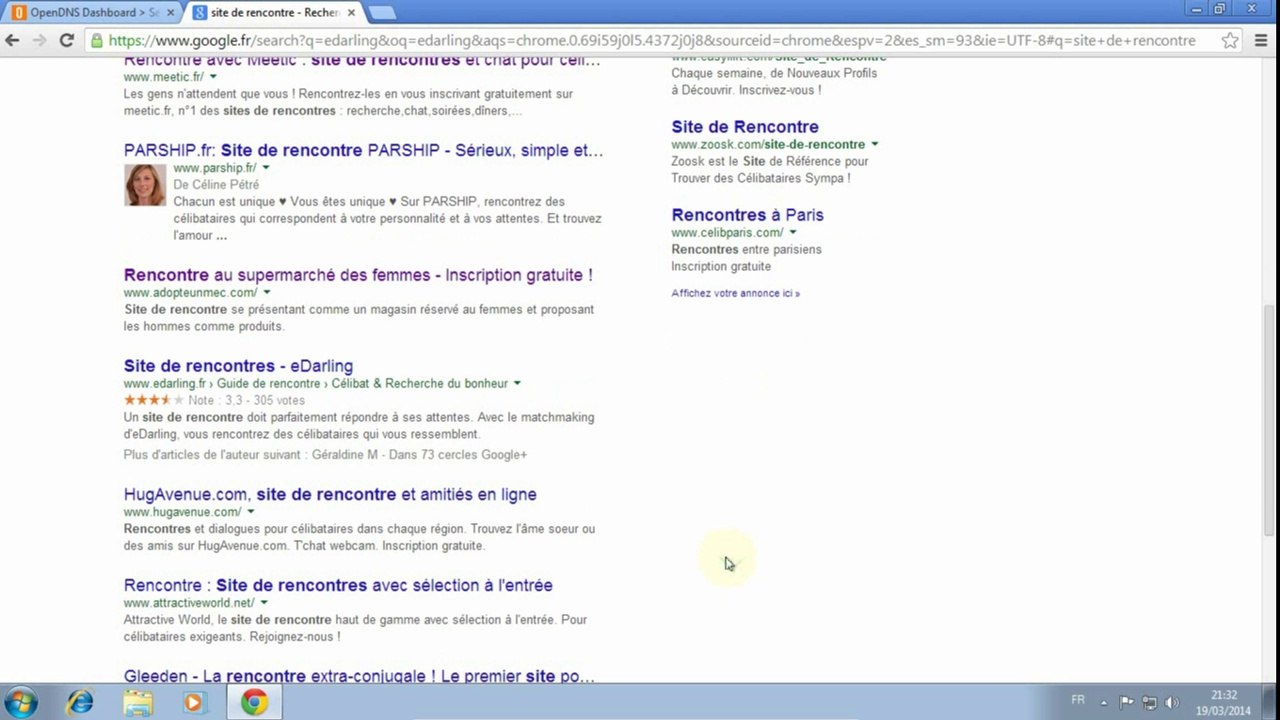The height and width of the screenshot is (720, 1280).
Task: Select the 'site de rencontre' search tab
Action: pos(275,13)
